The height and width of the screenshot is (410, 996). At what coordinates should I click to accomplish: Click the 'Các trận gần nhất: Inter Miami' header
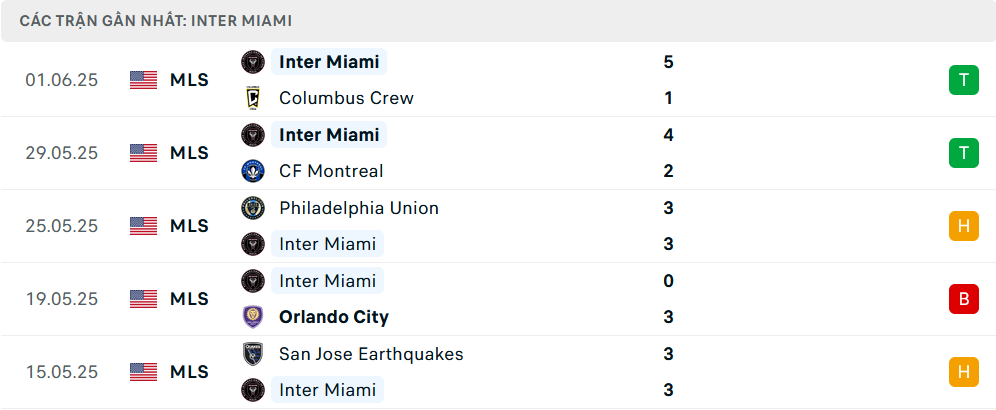(156, 21)
